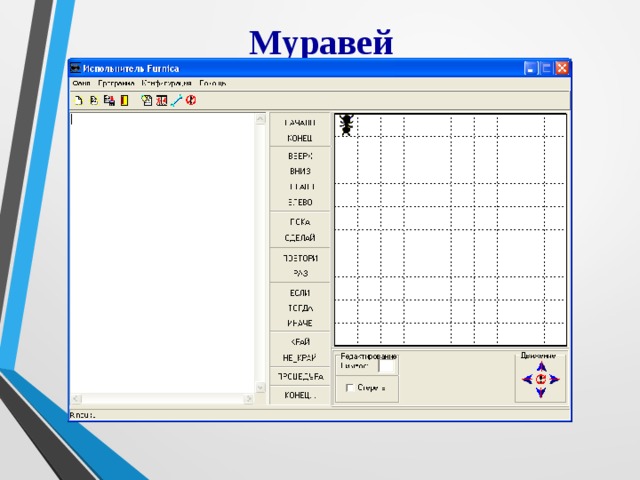This screenshot has height=480, width=640.
Task: Insert the КОНЕЦ command below НАЧАЛО
Action: [x=300, y=138]
